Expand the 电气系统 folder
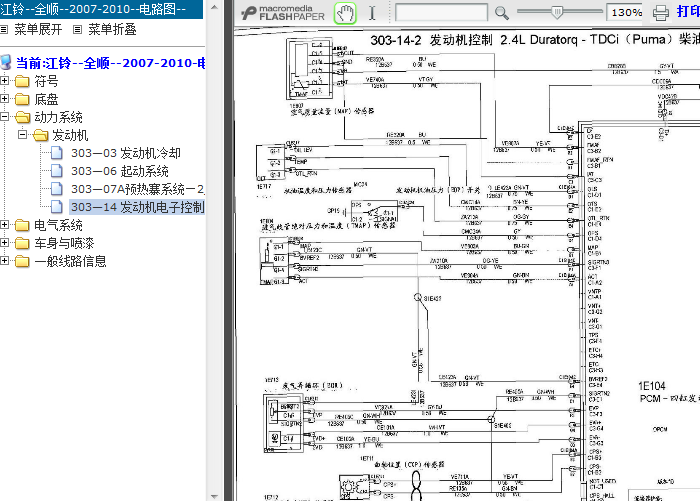The height and width of the screenshot is (501, 700). click(7, 225)
